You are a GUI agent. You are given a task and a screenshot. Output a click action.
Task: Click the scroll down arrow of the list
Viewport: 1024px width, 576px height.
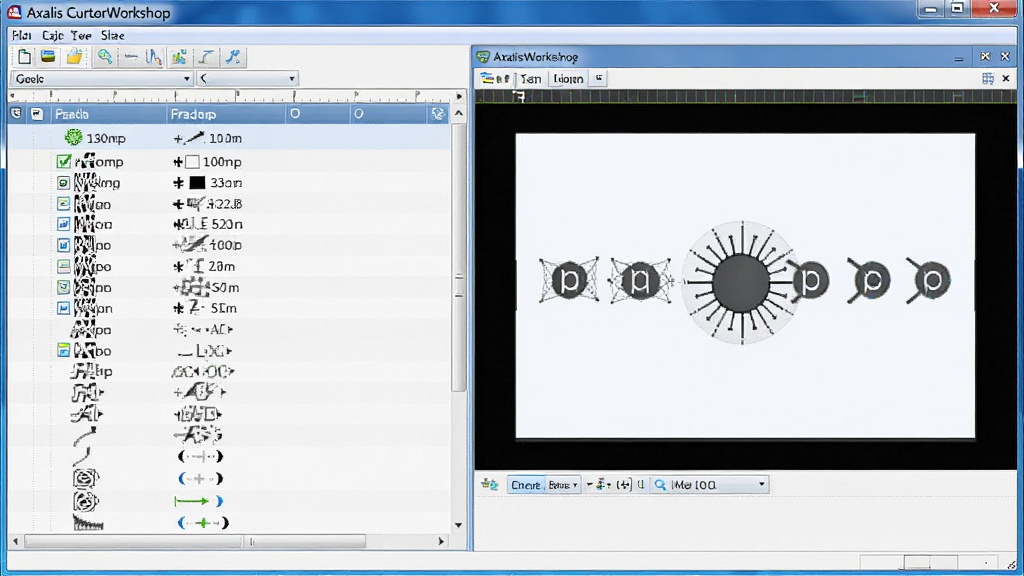click(458, 524)
